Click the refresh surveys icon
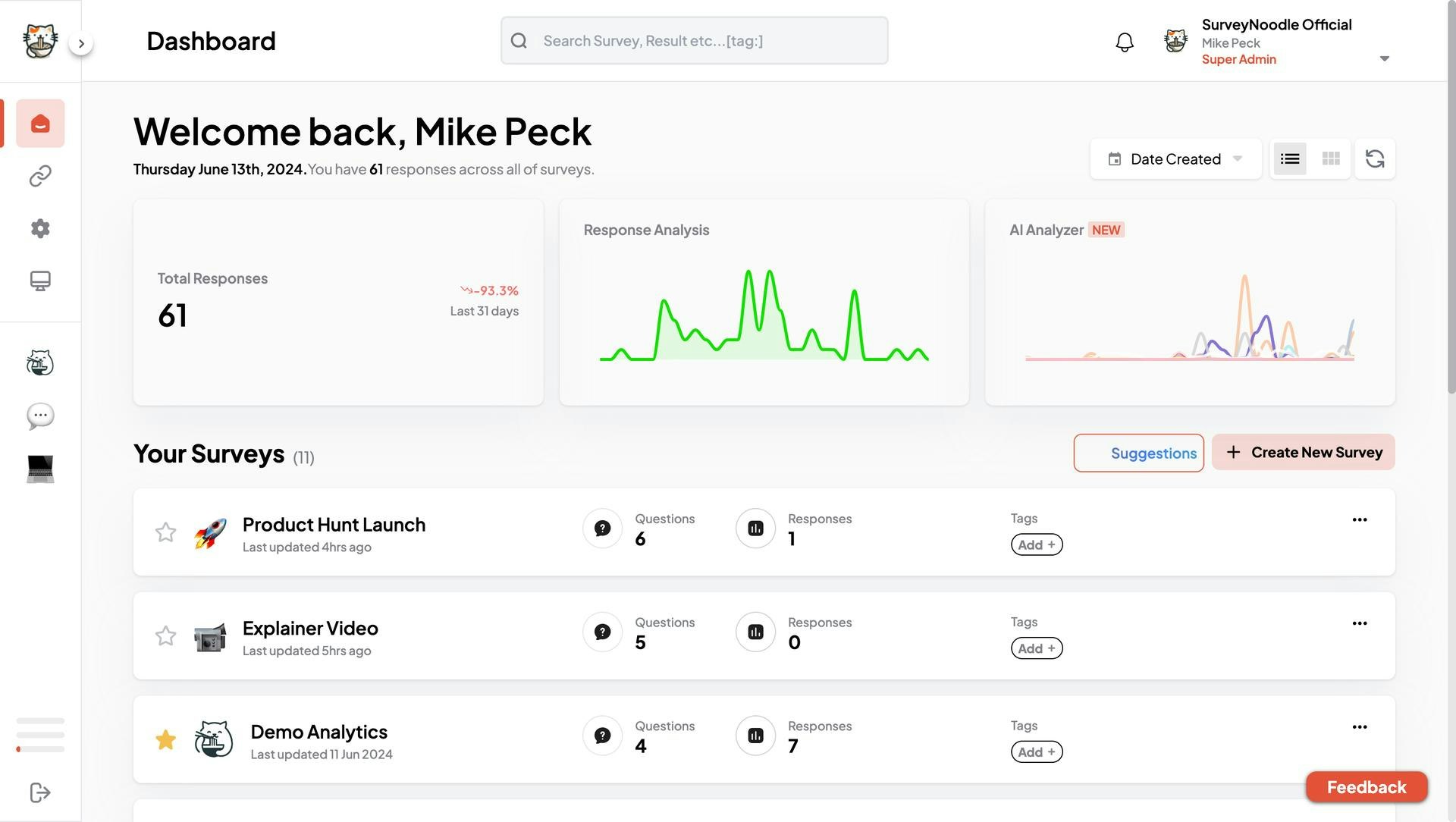 click(1375, 158)
